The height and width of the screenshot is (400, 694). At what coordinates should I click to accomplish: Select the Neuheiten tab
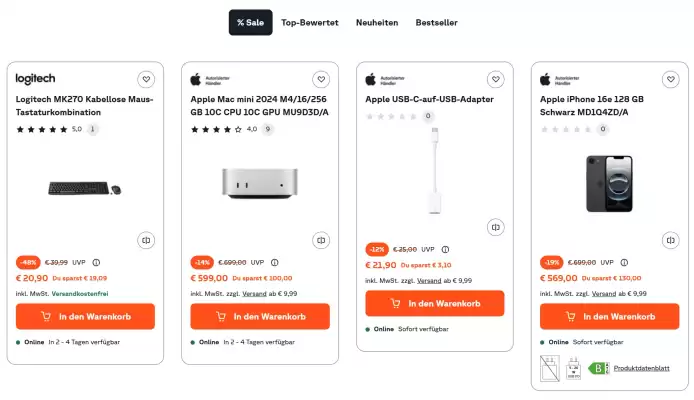tap(377, 23)
